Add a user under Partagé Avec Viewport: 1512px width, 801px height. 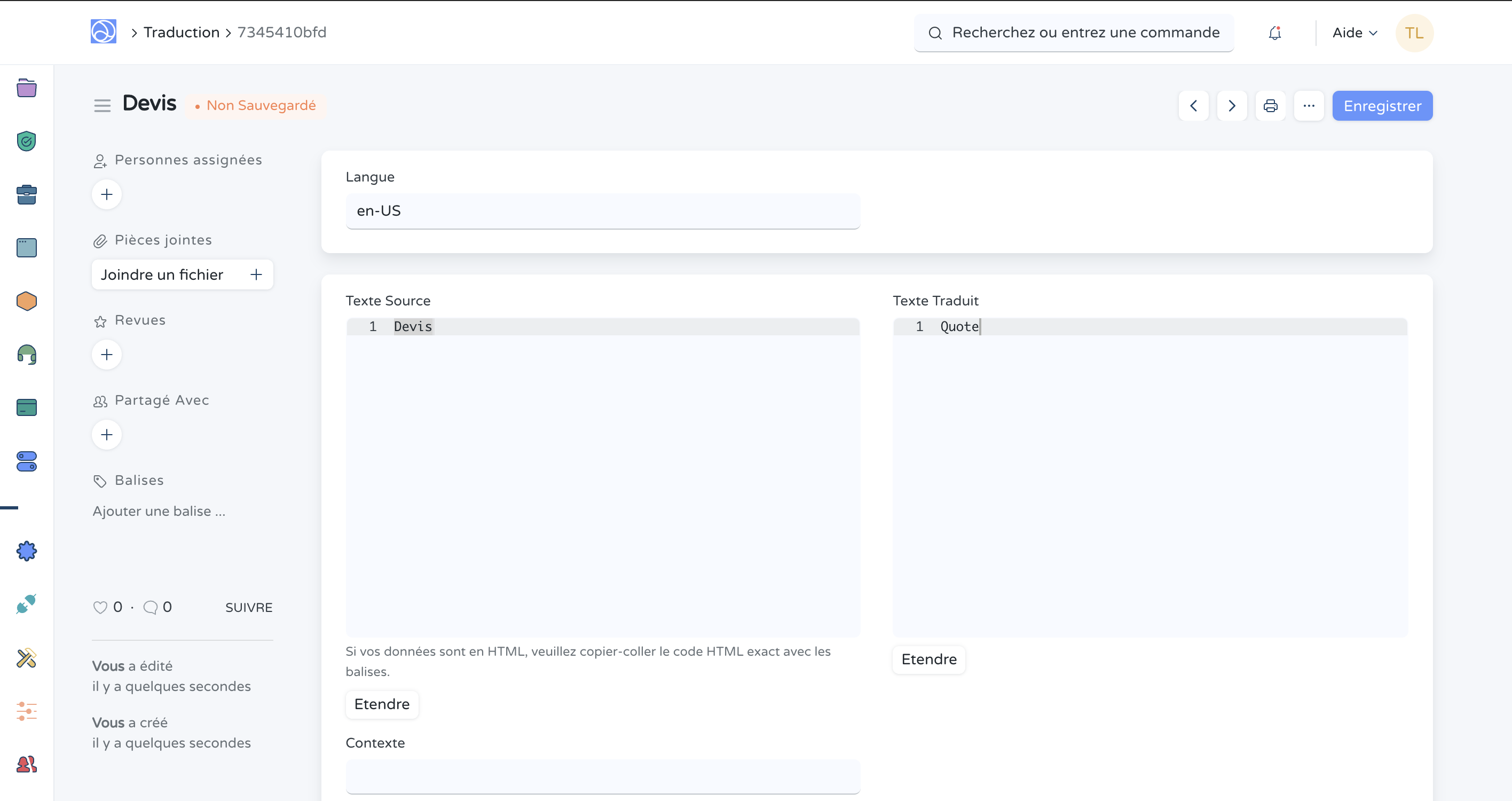tap(107, 435)
